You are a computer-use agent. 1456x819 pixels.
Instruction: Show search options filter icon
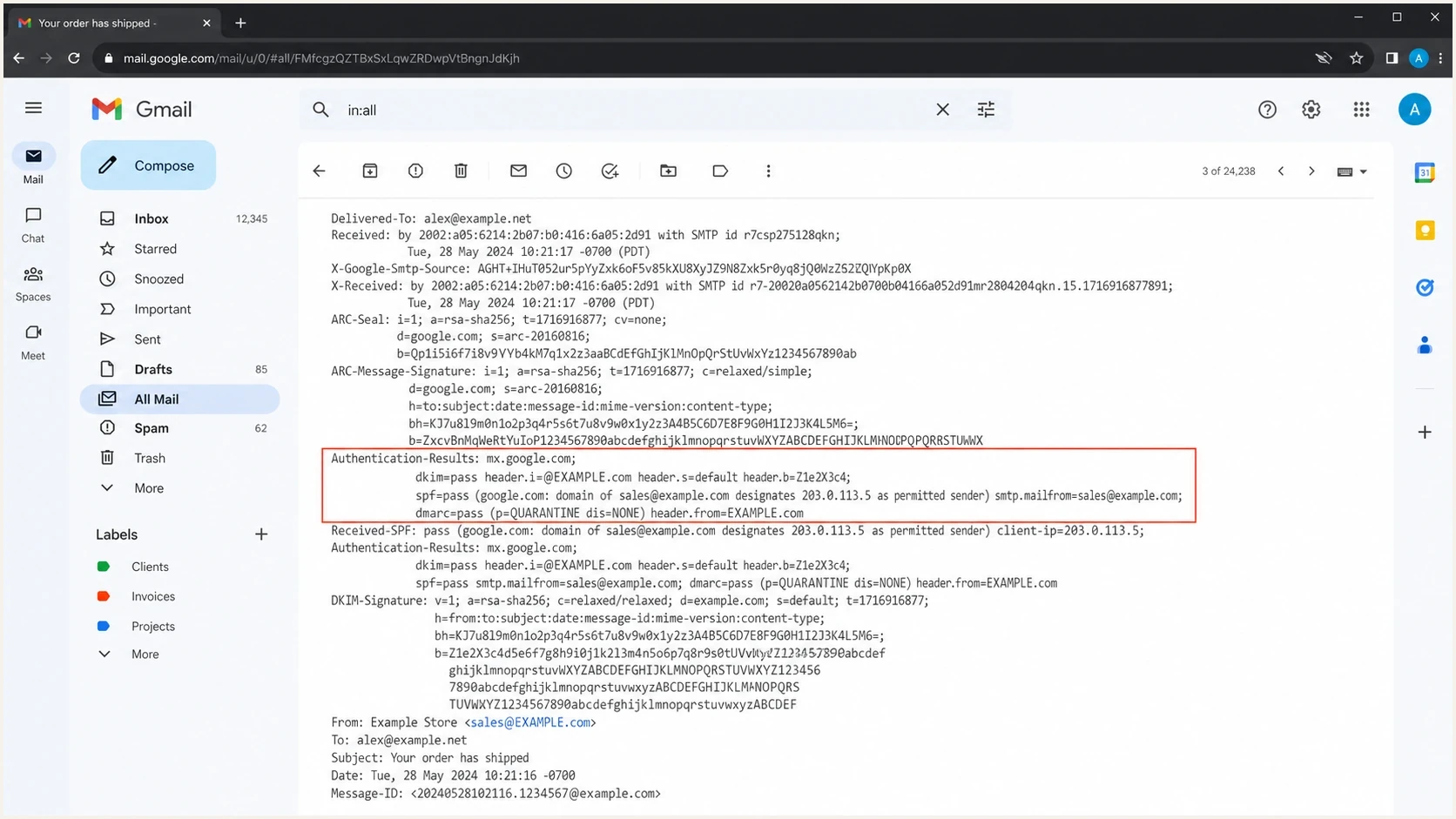(986, 110)
